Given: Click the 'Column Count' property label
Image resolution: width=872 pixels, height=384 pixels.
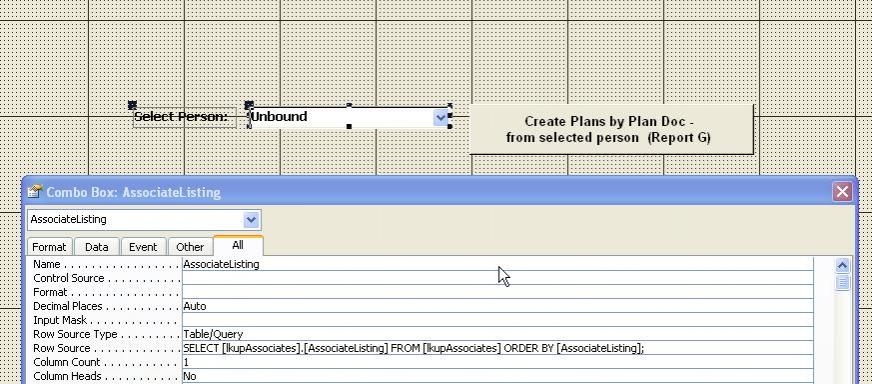Looking at the screenshot, I should pyautogui.click(x=67, y=362).
